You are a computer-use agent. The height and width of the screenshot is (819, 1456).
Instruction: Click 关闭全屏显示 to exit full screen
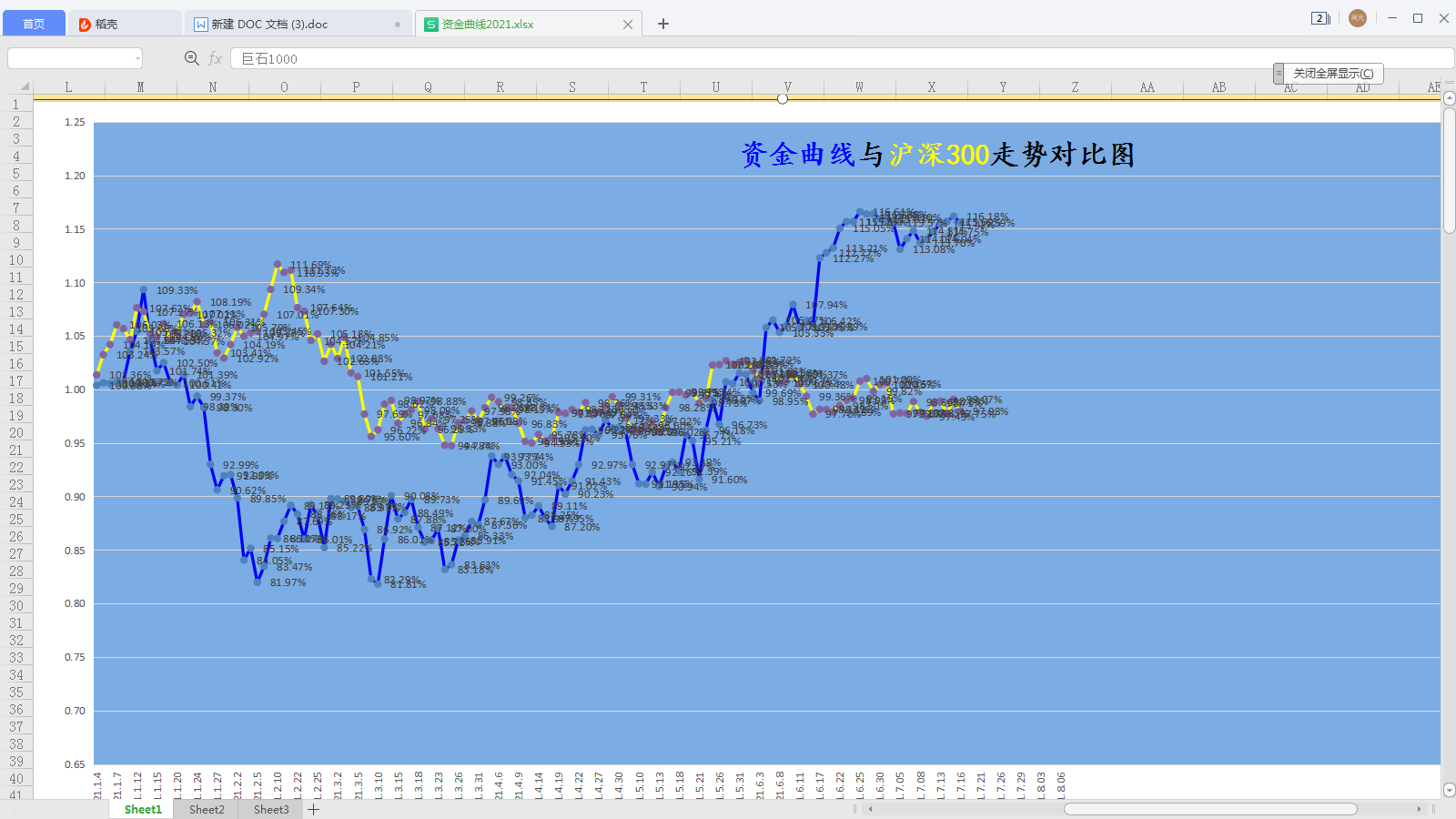pos(1333,74)
